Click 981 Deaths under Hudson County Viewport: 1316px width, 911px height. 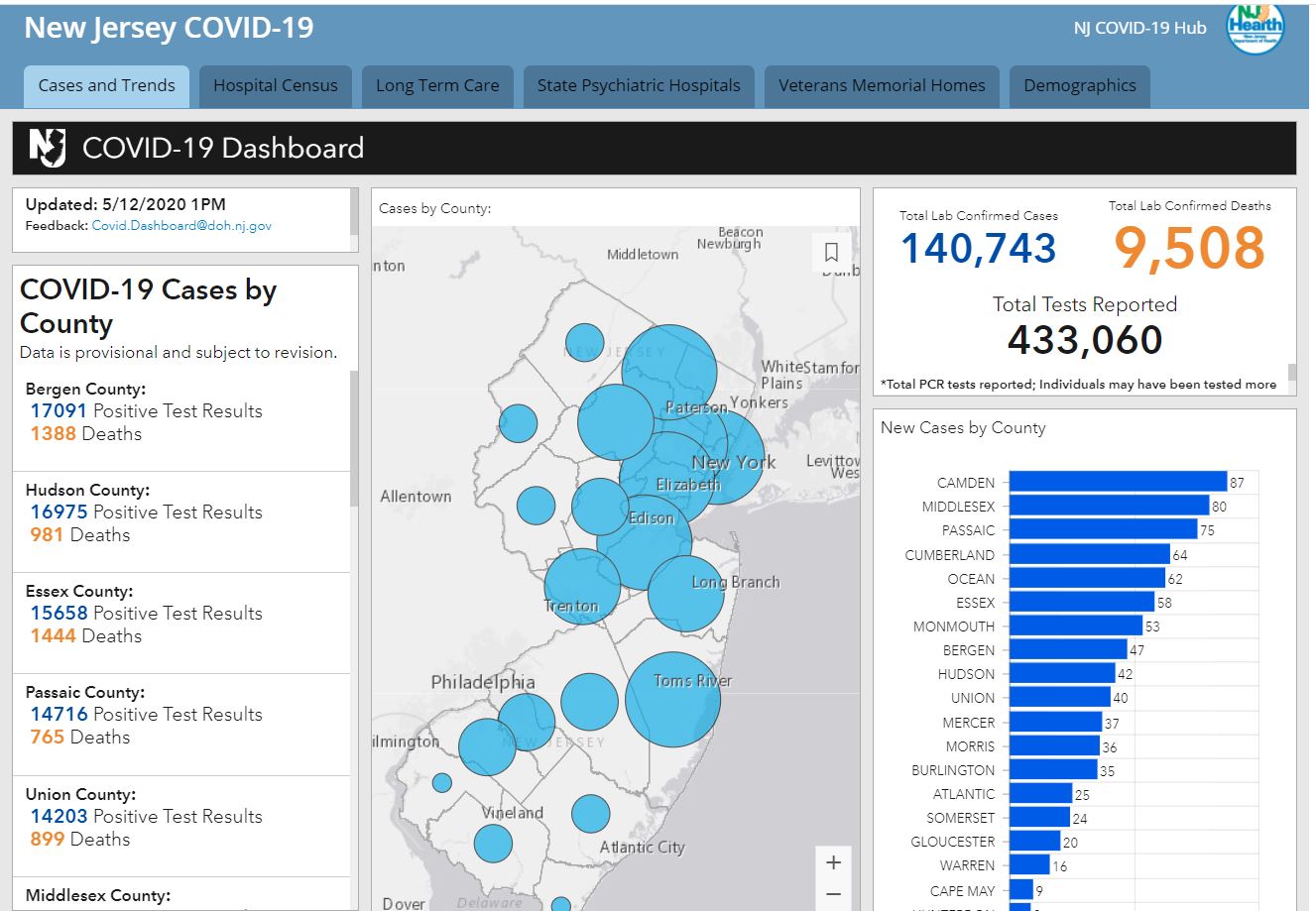[x=80, y=534]
